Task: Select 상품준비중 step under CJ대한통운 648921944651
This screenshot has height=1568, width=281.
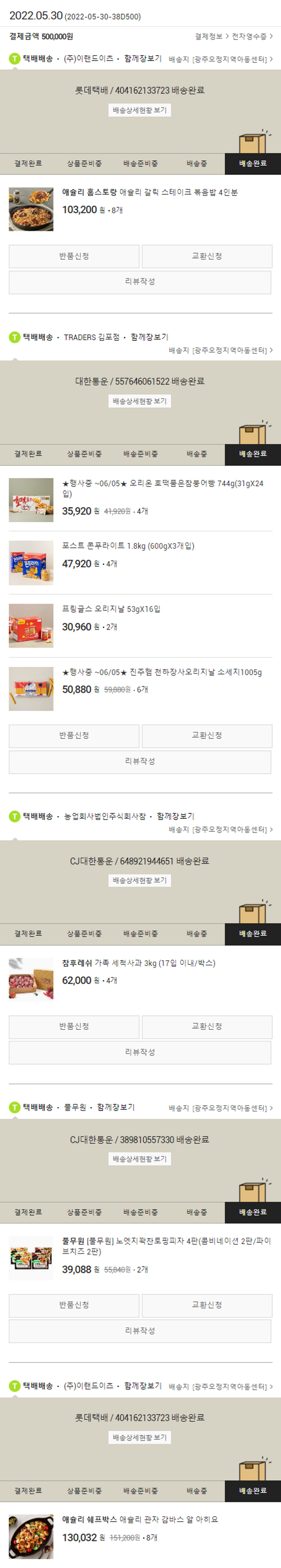Action: point(84,934)
